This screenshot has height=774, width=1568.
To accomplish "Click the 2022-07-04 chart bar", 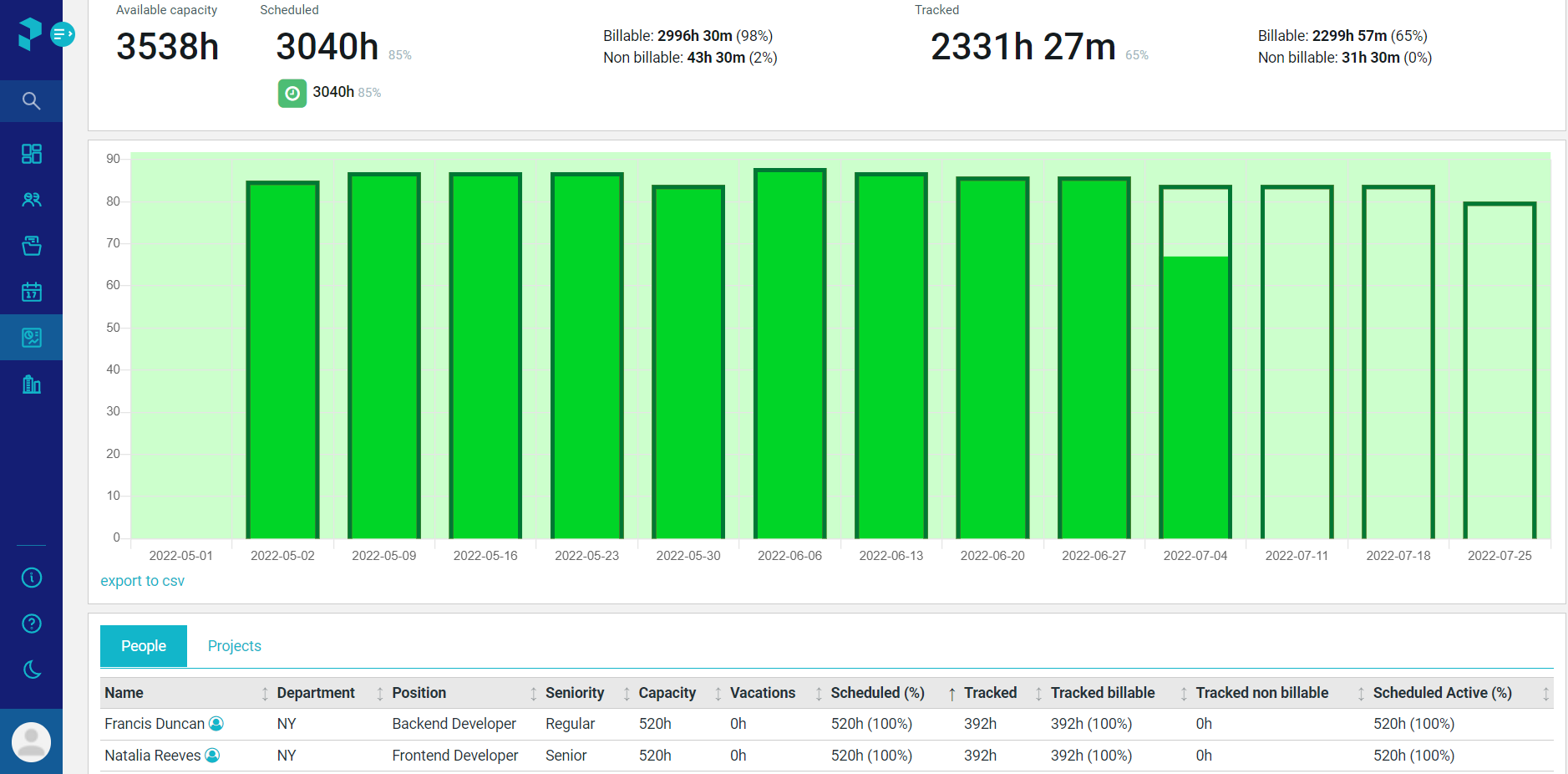I will tap(1195, 362).
